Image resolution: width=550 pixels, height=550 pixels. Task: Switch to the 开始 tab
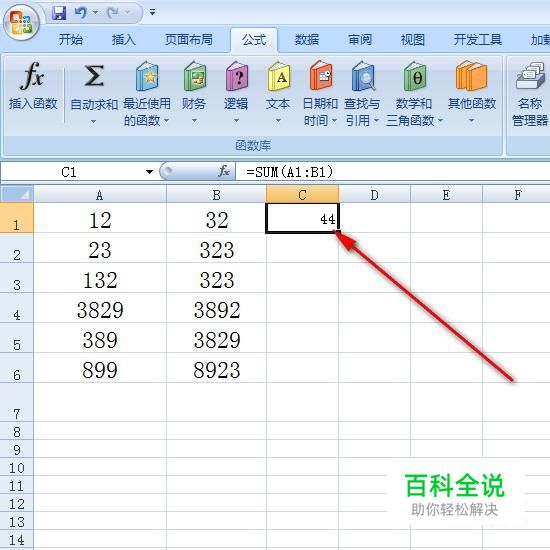pyautogui.click(x=71, y=40)
